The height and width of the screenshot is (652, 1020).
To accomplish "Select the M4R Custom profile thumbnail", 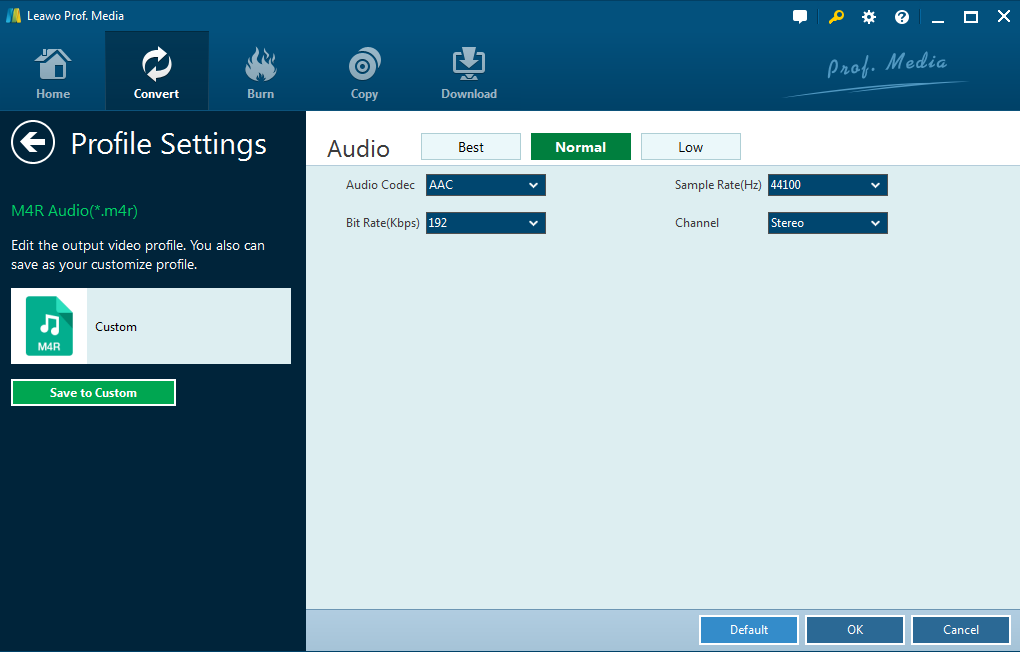I will pyautogui.click(x=49, y=326).
